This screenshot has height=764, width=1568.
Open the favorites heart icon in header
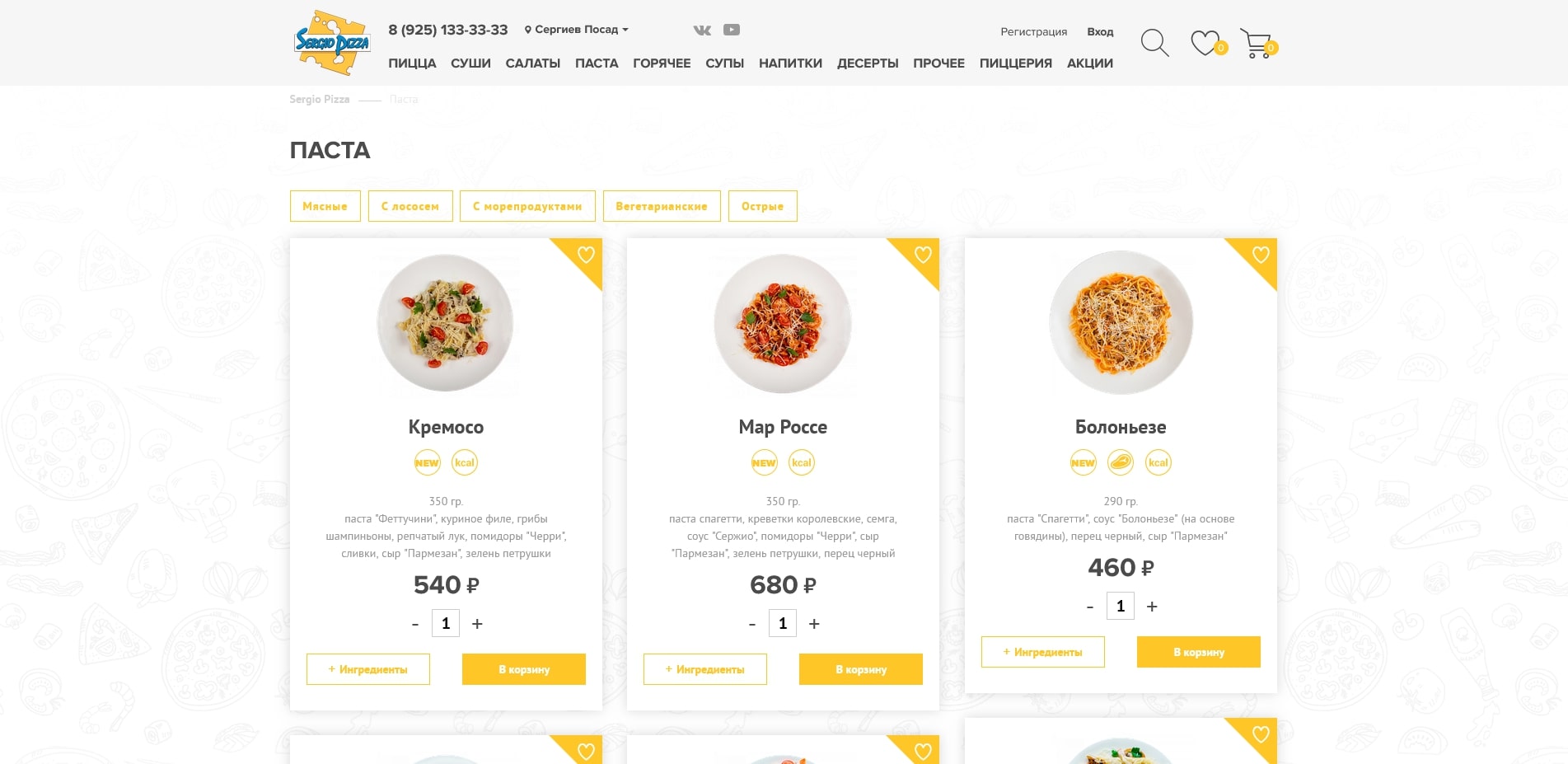[x=1205, y=43]
